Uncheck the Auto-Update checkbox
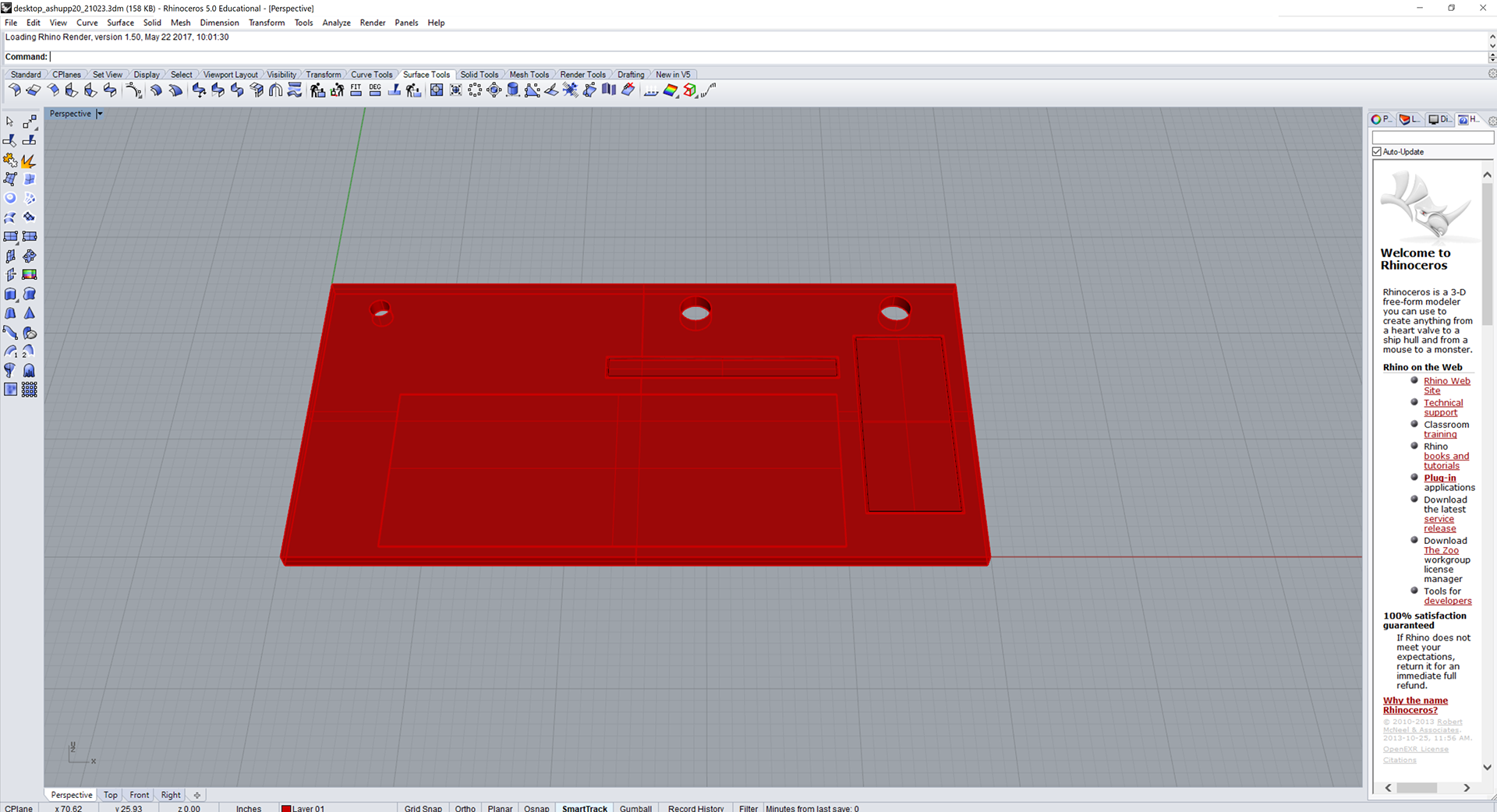The width and height of the screenshot is (1497, 812). coord(1377,152)
